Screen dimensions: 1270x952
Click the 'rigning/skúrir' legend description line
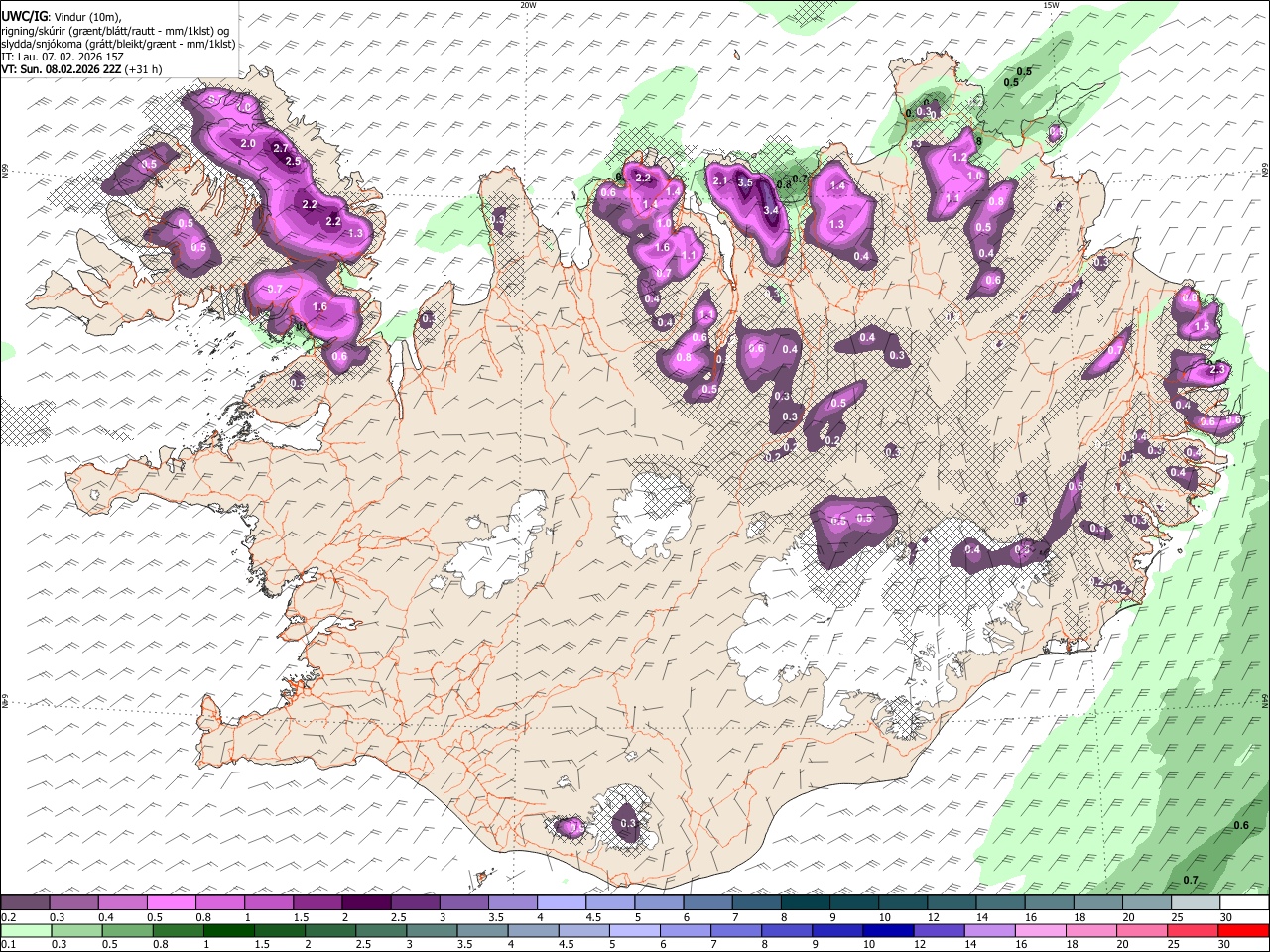(x=115, y=31)
